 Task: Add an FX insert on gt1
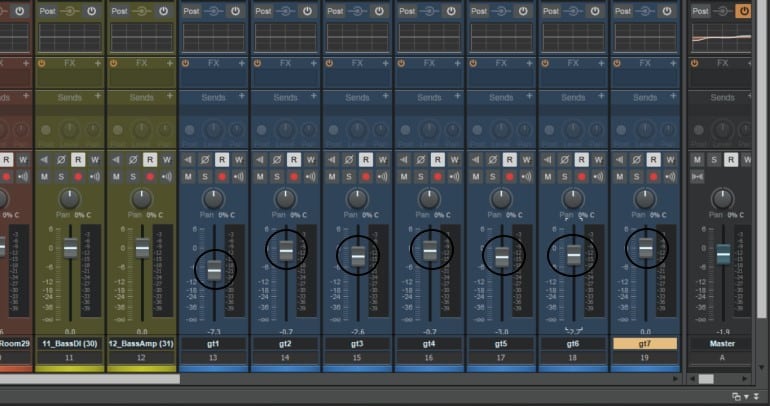pos(240,62)
